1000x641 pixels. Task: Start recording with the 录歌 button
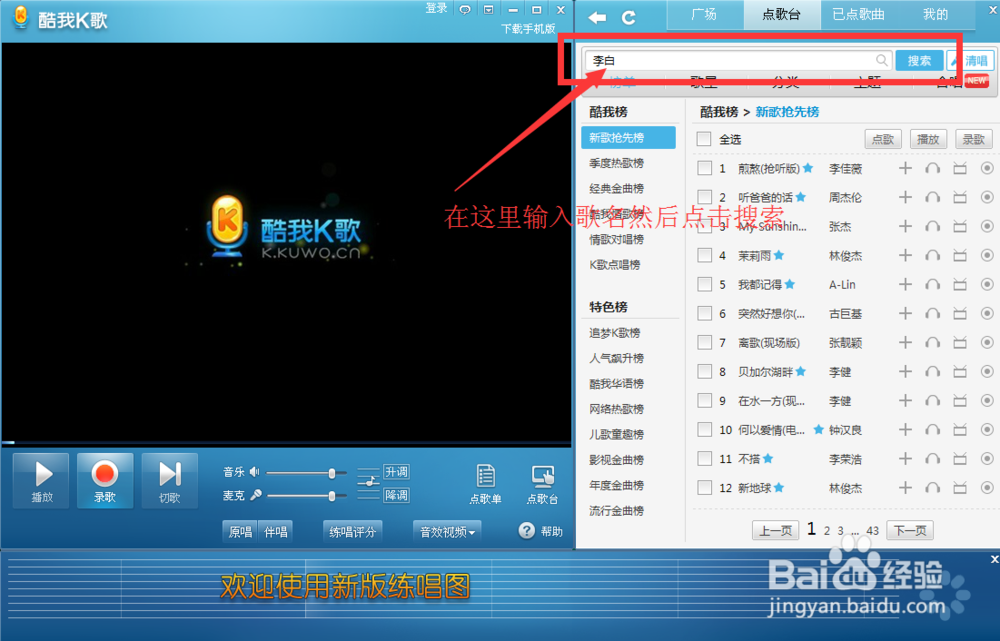point(105,480)
